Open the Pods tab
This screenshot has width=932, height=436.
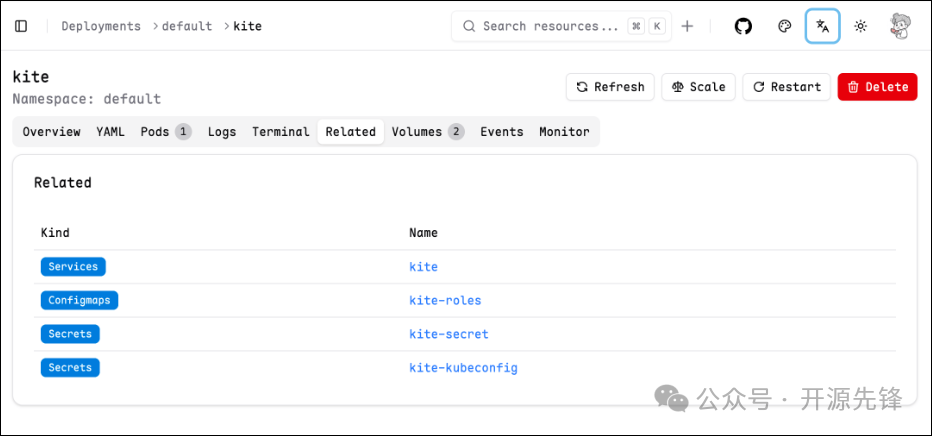click(165, 132)
